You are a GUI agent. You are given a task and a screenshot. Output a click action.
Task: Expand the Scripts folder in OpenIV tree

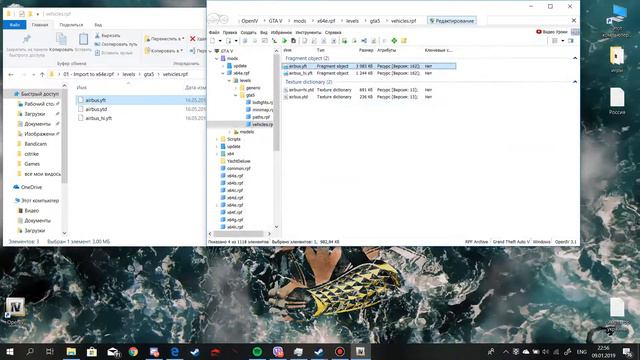point(217,139)
